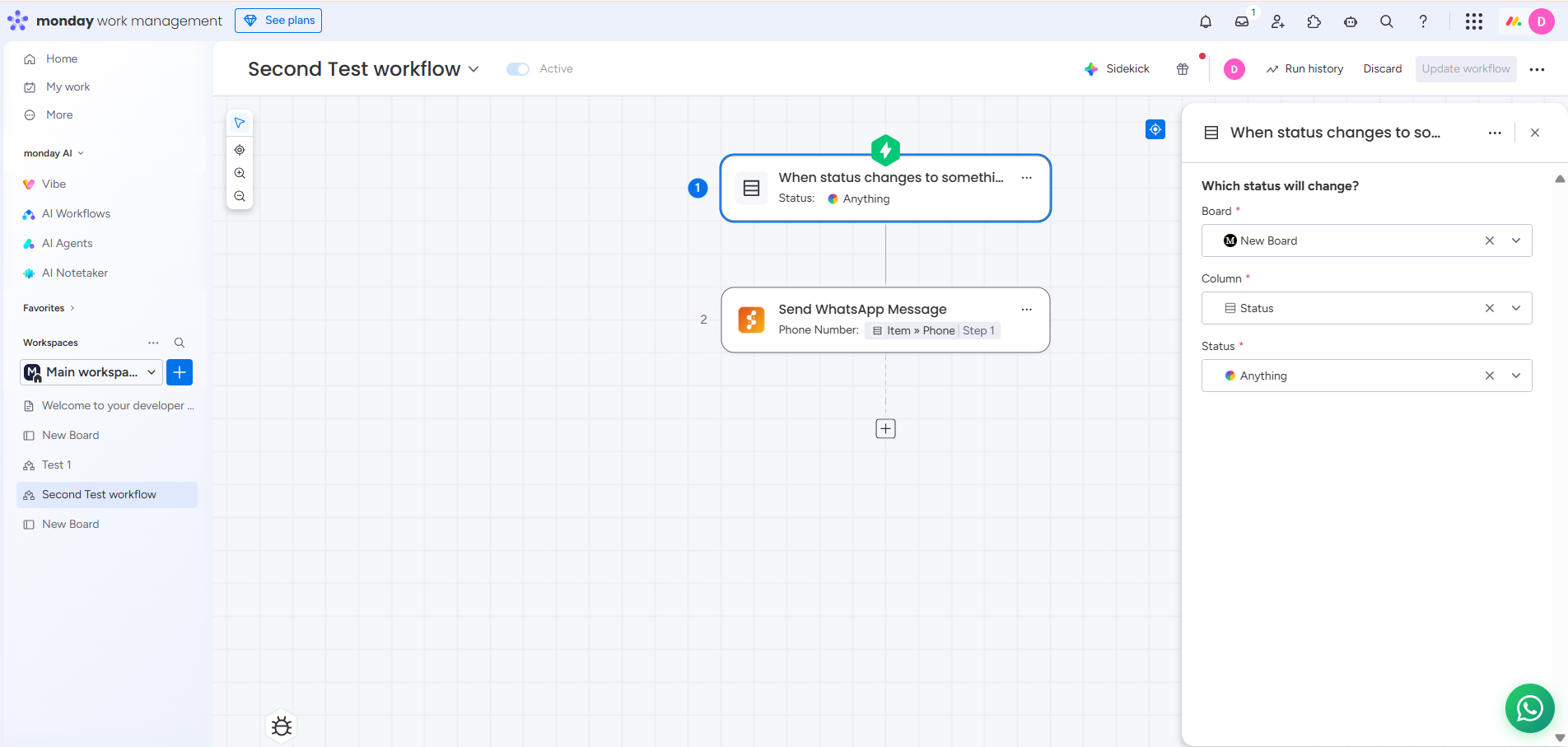Open AI Workflows in the sidebar
The height and width of the screenshot is (747, 1568).
[76, 214]
